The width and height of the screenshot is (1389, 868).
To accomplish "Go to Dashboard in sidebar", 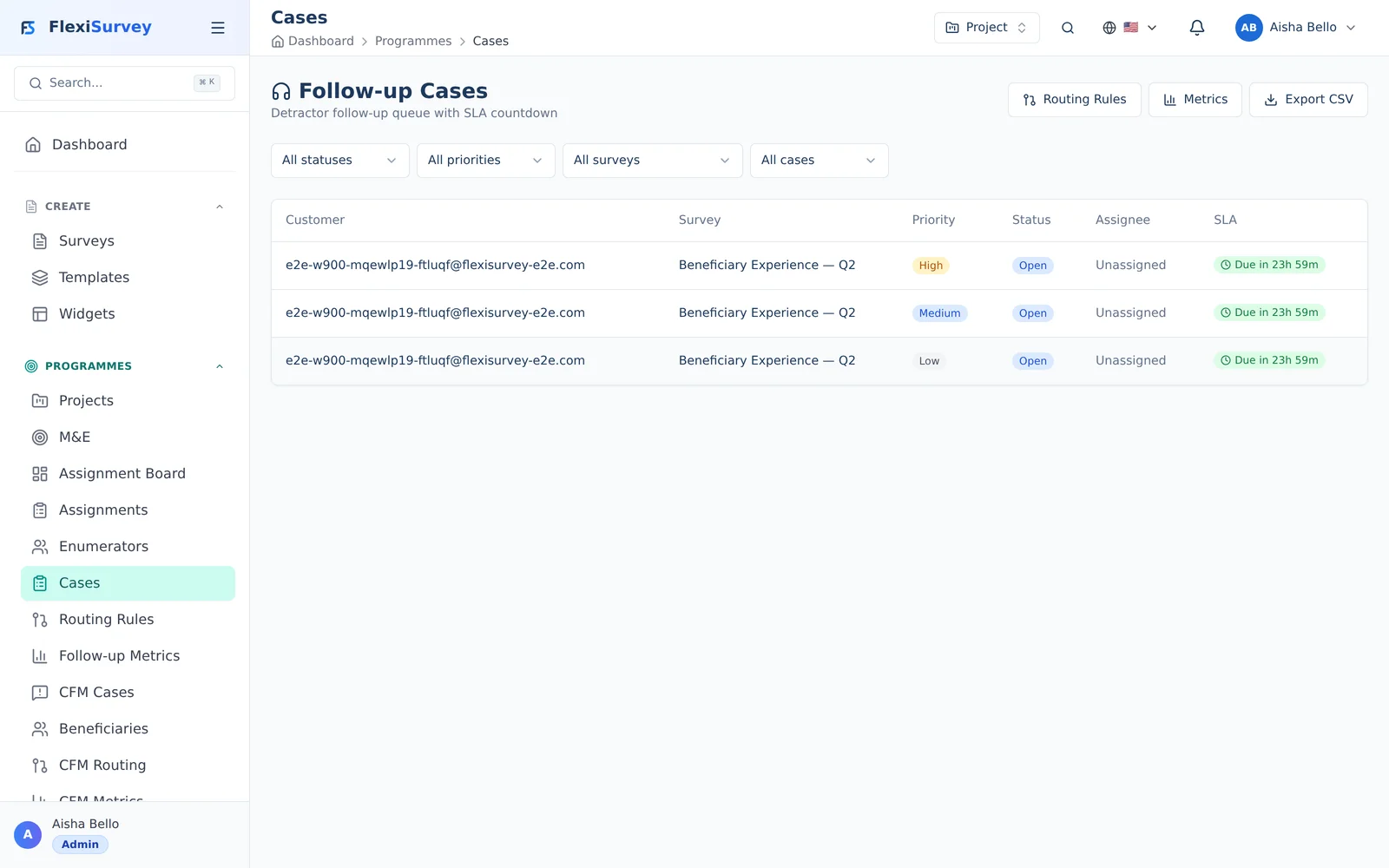I will click(125, 145).
